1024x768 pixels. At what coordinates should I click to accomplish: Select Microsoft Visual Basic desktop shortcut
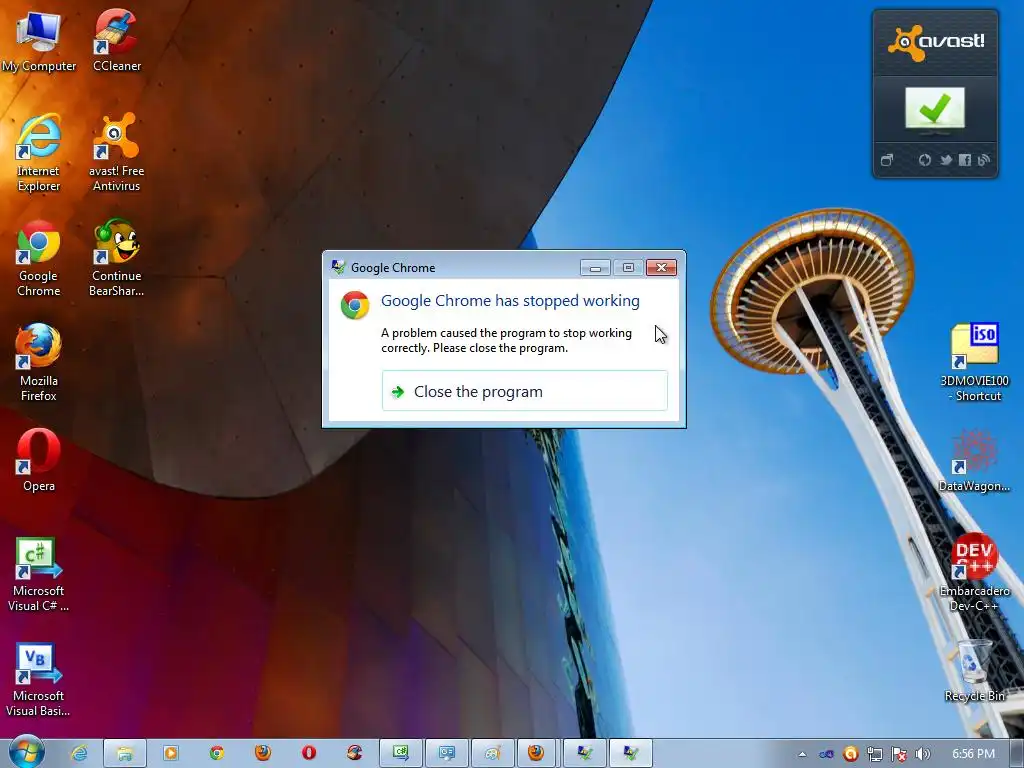[39, 680]
